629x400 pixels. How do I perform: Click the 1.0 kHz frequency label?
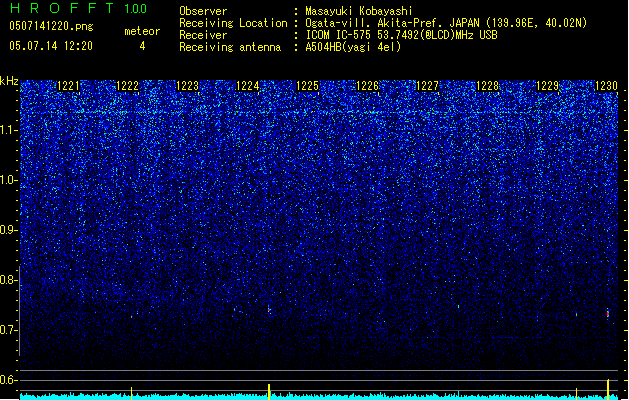pos(8,180)
